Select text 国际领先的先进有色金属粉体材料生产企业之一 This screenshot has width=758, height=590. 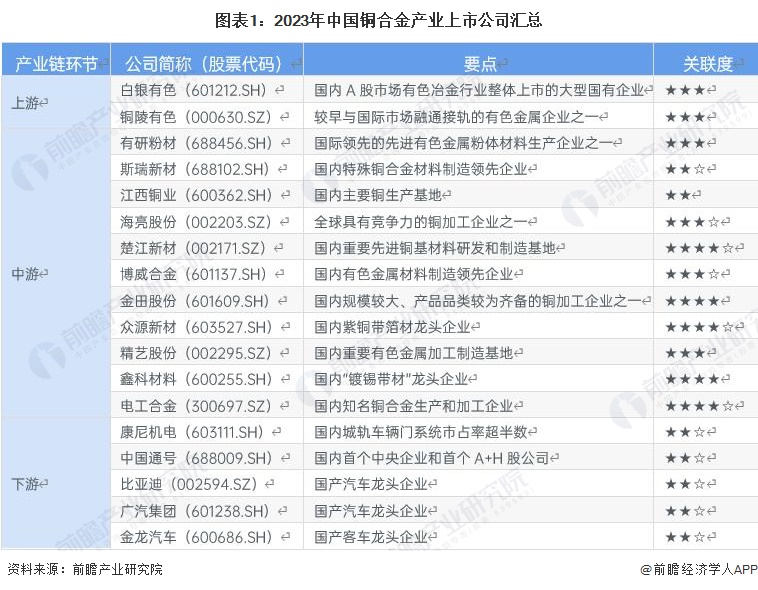(x=464, y=143)
